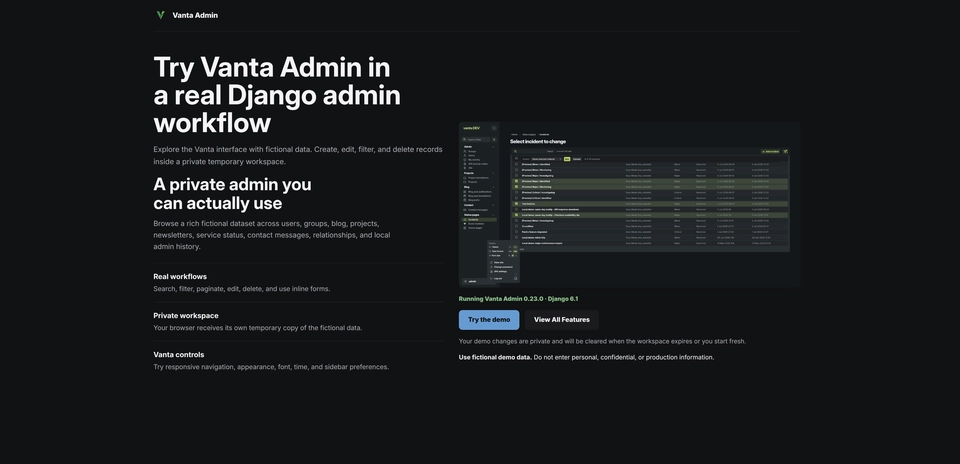Click the "Use fictional demo data." warning text
Screen dimensions: 960x464
[x=495, y=357]
